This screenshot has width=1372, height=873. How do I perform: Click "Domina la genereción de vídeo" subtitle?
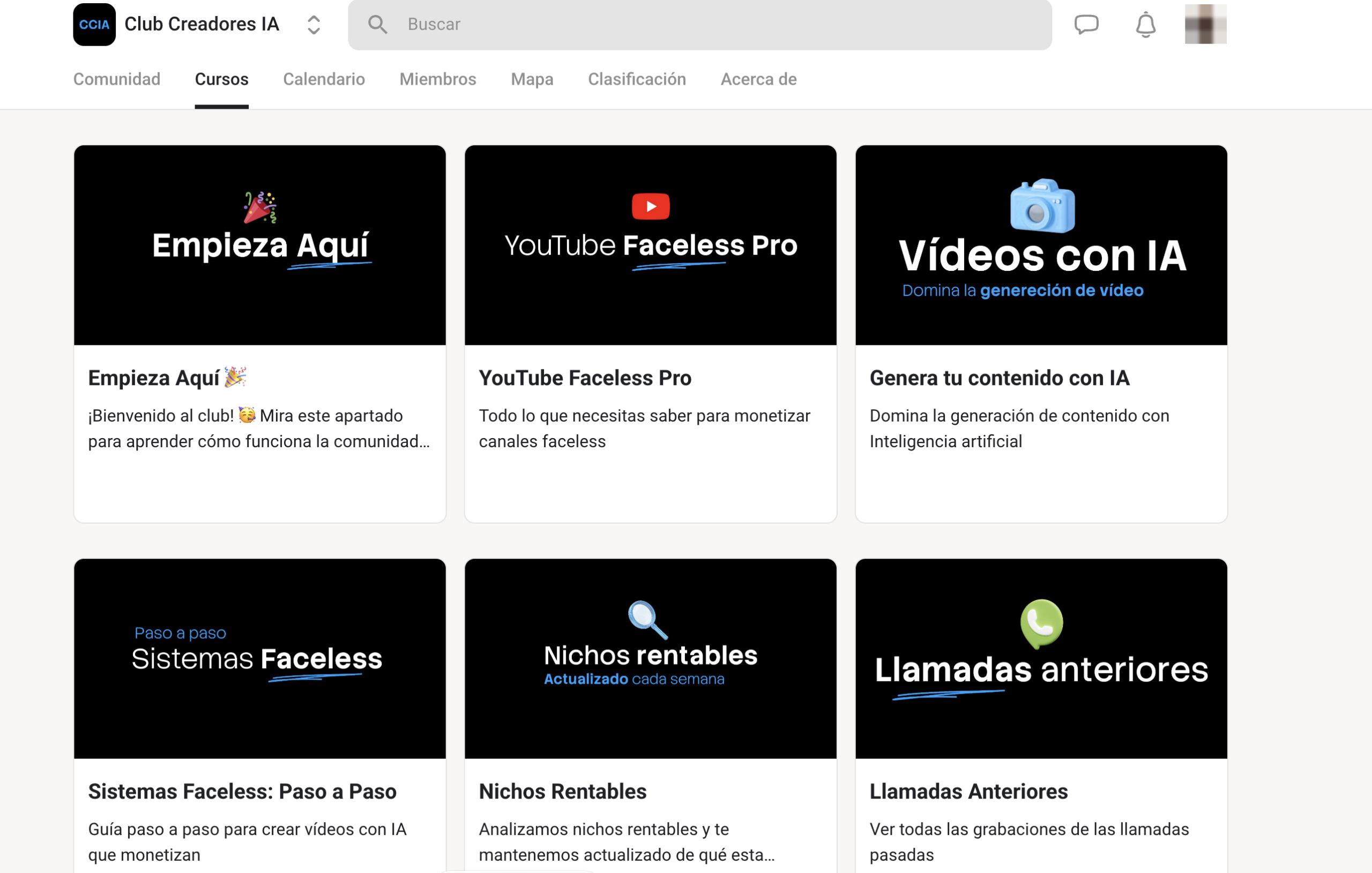tap(1023, 290)
